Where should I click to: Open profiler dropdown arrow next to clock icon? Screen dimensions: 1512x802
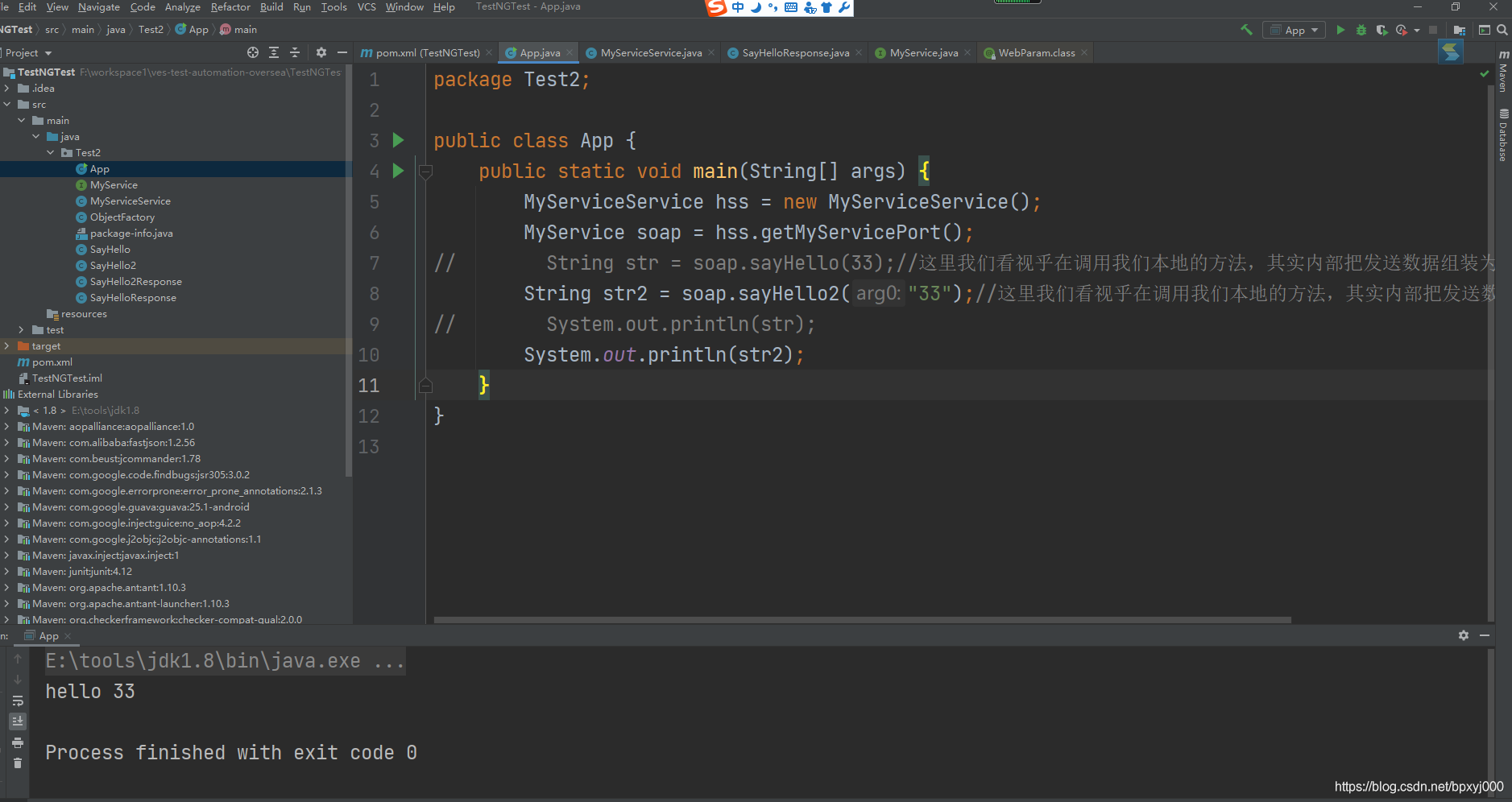(x=1417, y=31)
